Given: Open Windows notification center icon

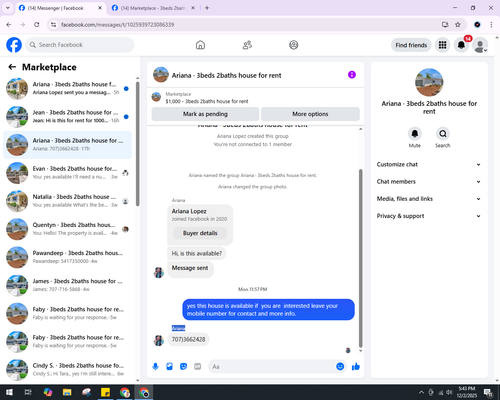Looking at the screenshot, I should tap(489, 392).
